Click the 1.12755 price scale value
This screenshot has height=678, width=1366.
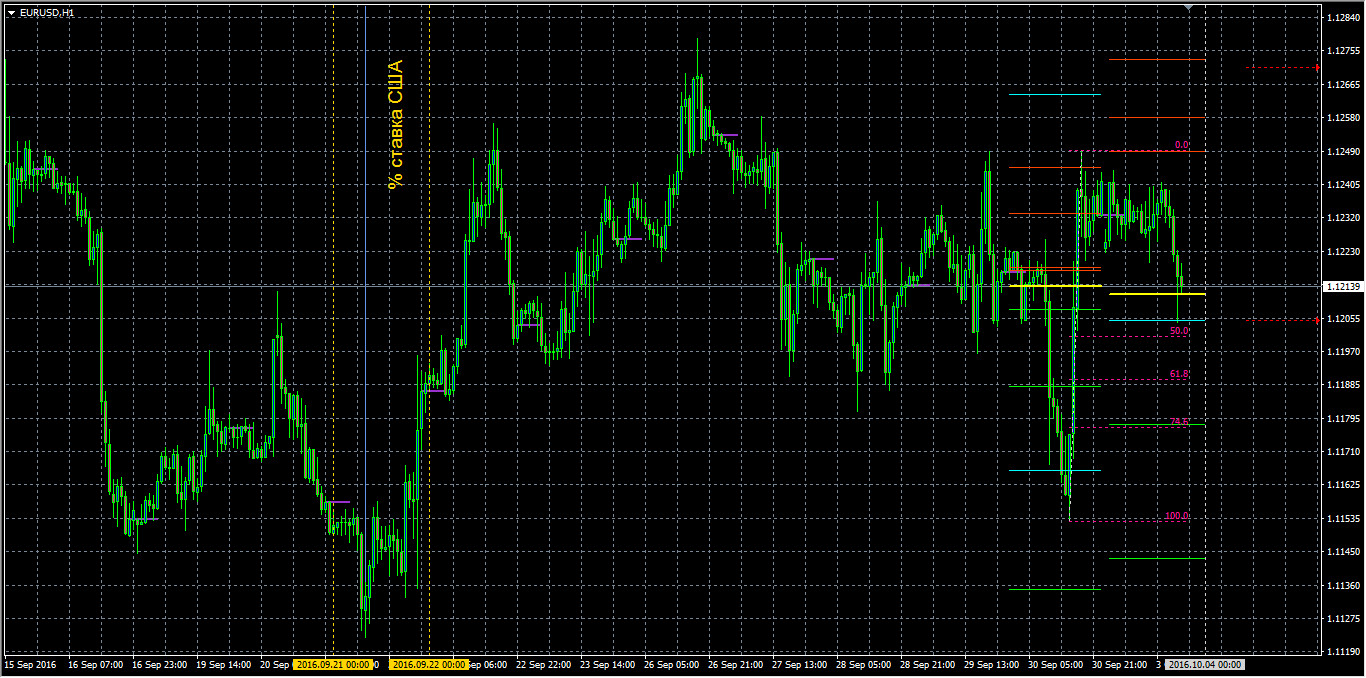click(x=1343, y=51)
